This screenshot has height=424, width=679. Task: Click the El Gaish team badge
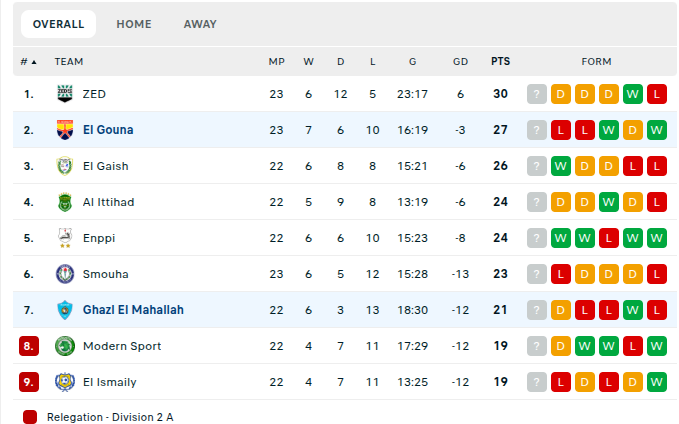(65, 166)
